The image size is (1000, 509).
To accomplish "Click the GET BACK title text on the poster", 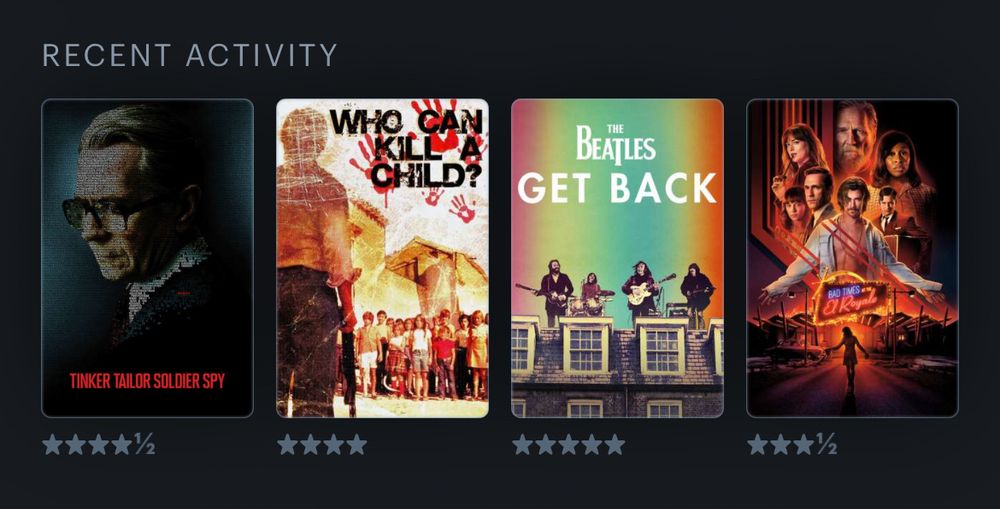I will (617, 188).
